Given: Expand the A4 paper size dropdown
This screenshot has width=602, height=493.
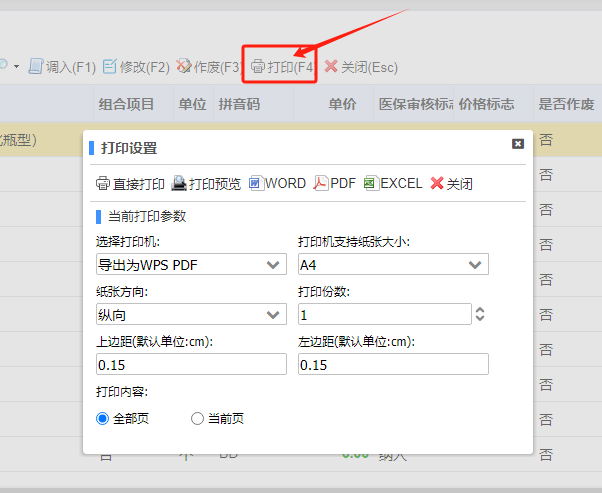Looking at the screenshot, I should click(x=394, y=264).
